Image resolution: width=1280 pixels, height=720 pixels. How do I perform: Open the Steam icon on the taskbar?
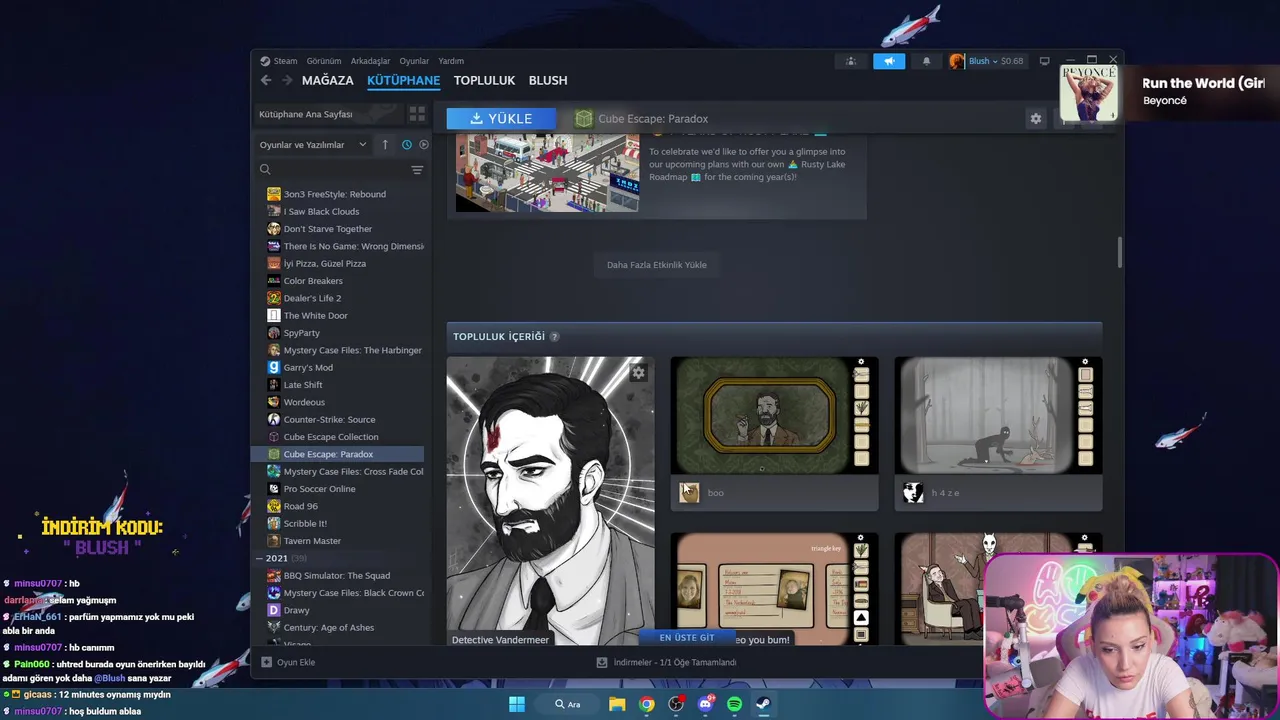point(763,704)
